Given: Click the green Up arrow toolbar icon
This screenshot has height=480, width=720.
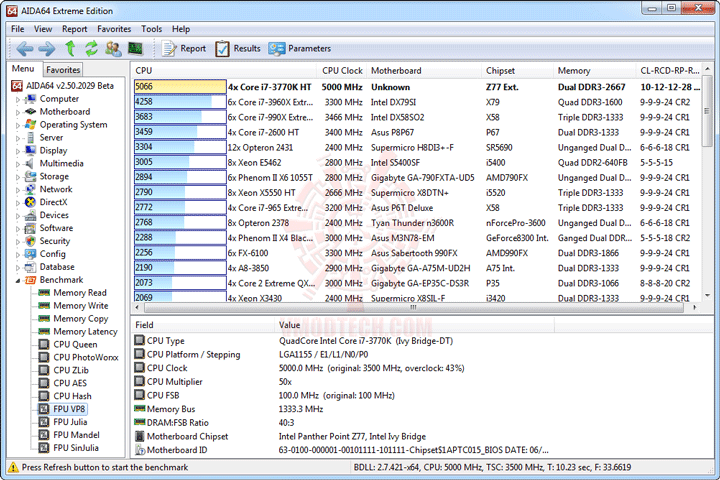Looking at the screenshot, I should click(x=70, y=48).
